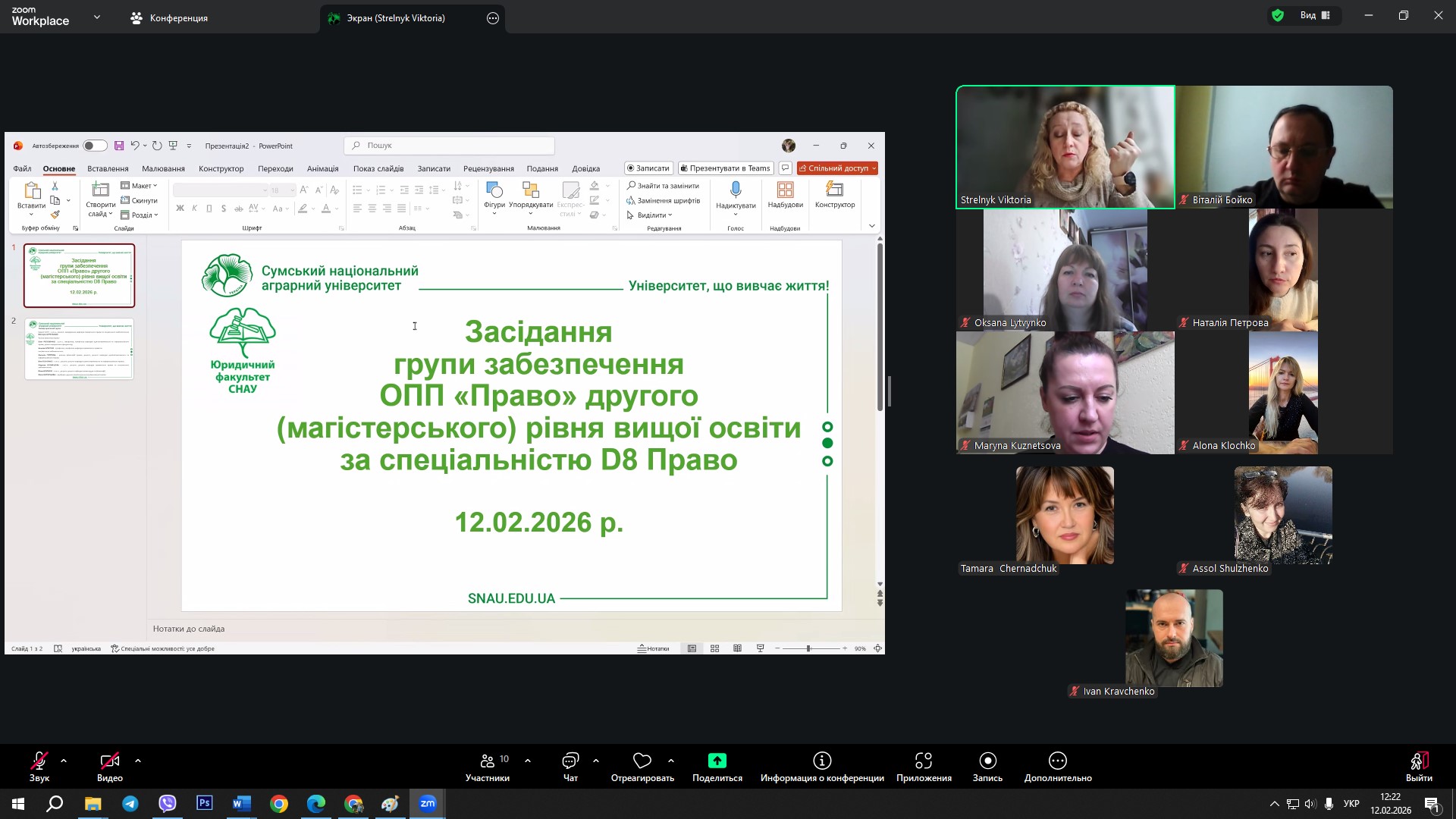Open the Participants list icon
Screen dimensions: 1456x819
(x=488, y=761)
